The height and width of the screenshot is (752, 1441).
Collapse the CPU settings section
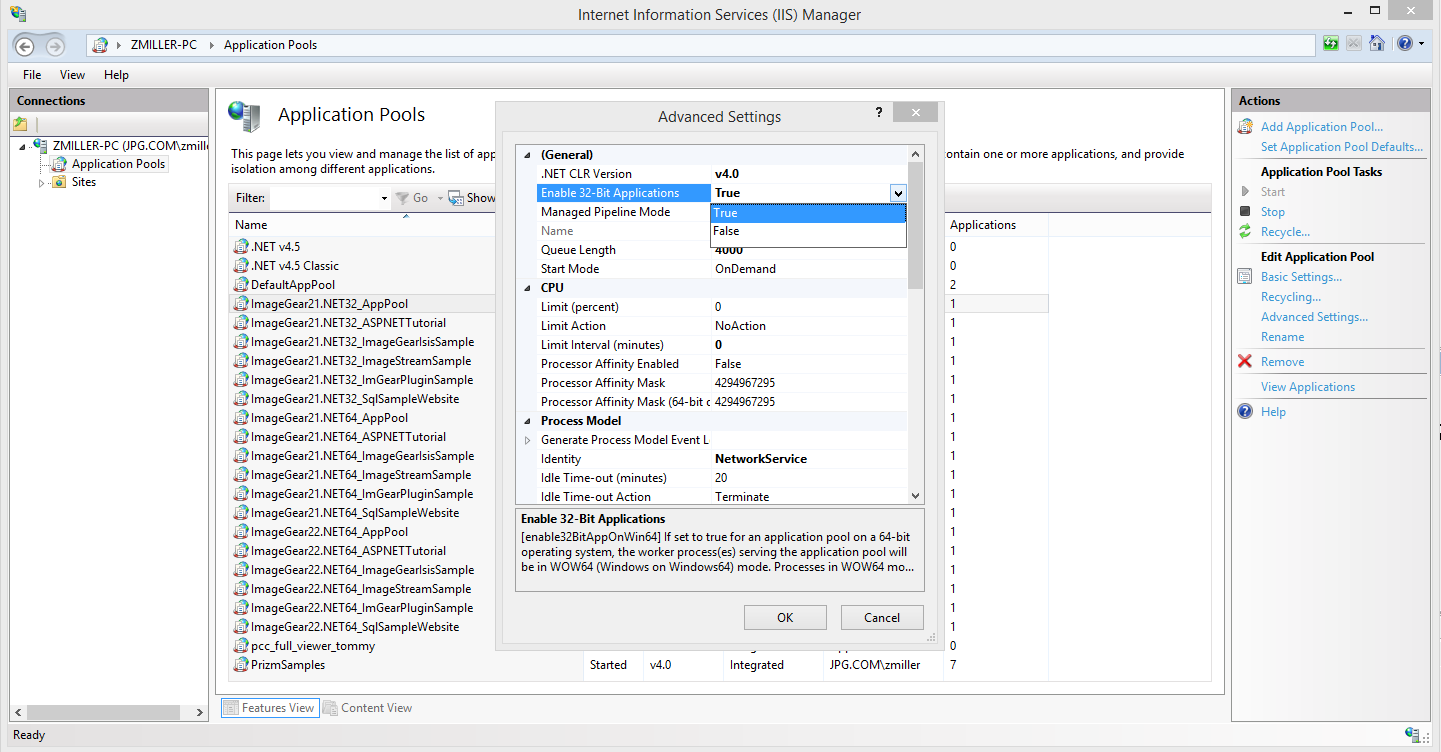528,288
